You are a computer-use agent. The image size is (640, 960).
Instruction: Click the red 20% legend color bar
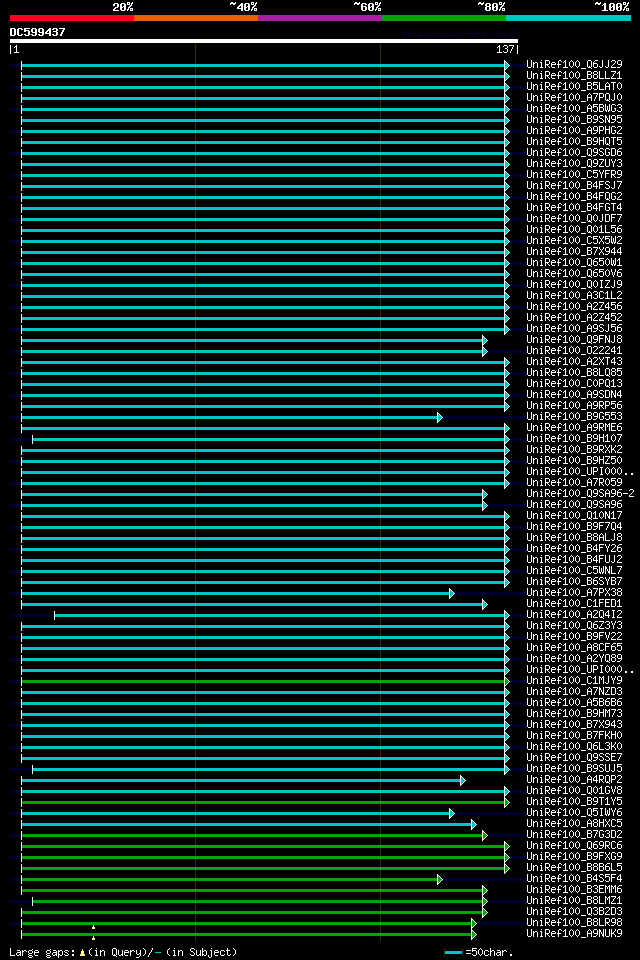pos(72,18)
